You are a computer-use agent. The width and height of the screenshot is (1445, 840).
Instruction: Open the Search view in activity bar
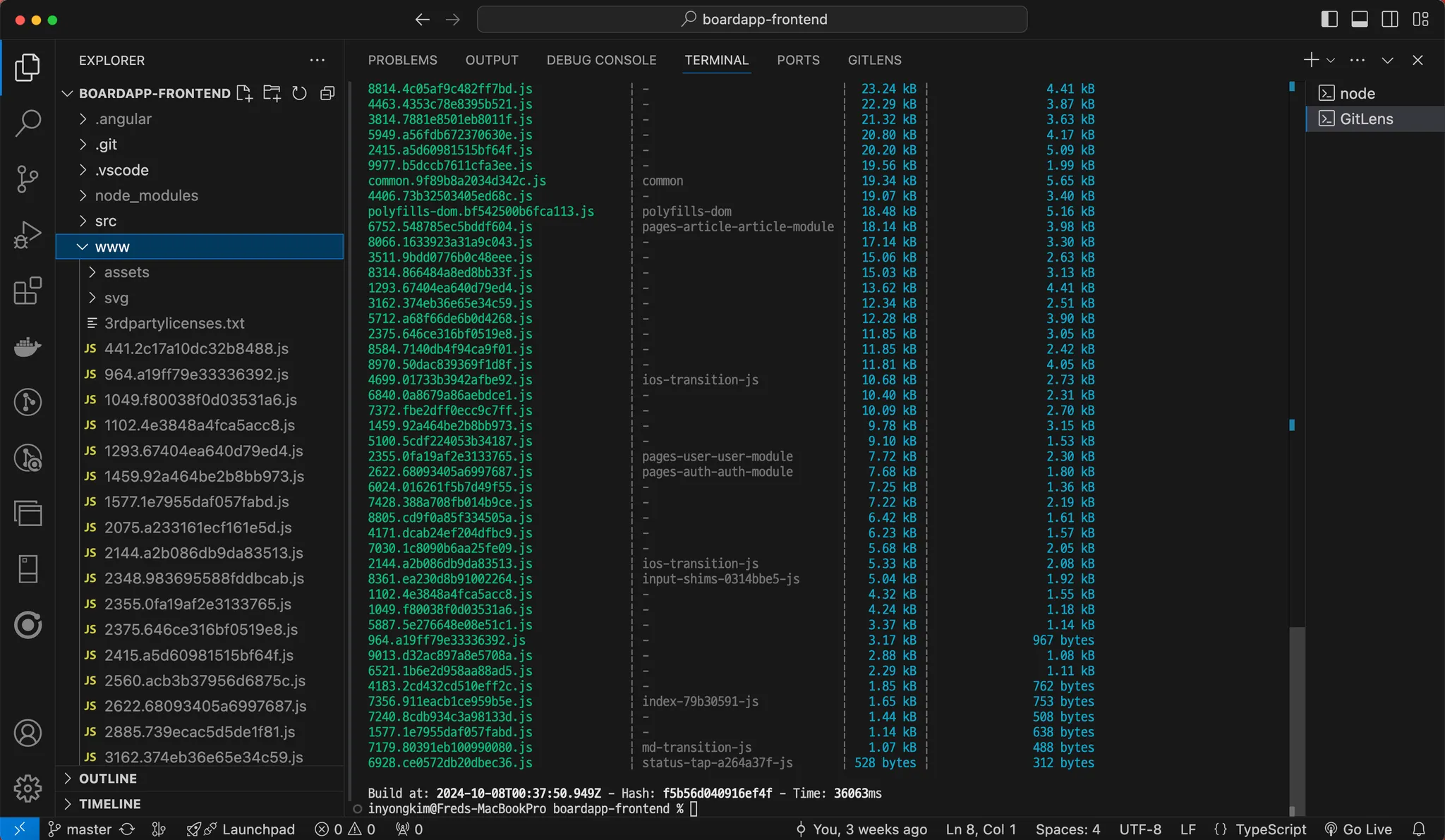pos(28,123)
